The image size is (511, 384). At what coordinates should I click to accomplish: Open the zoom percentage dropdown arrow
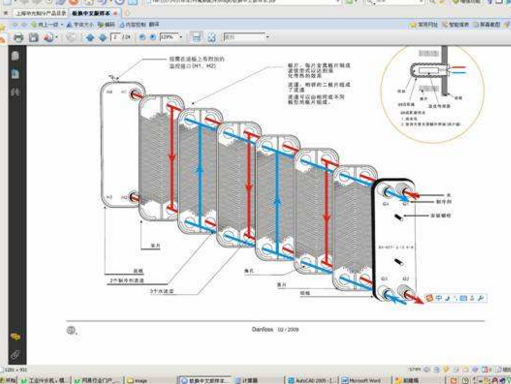coord(181,37)
